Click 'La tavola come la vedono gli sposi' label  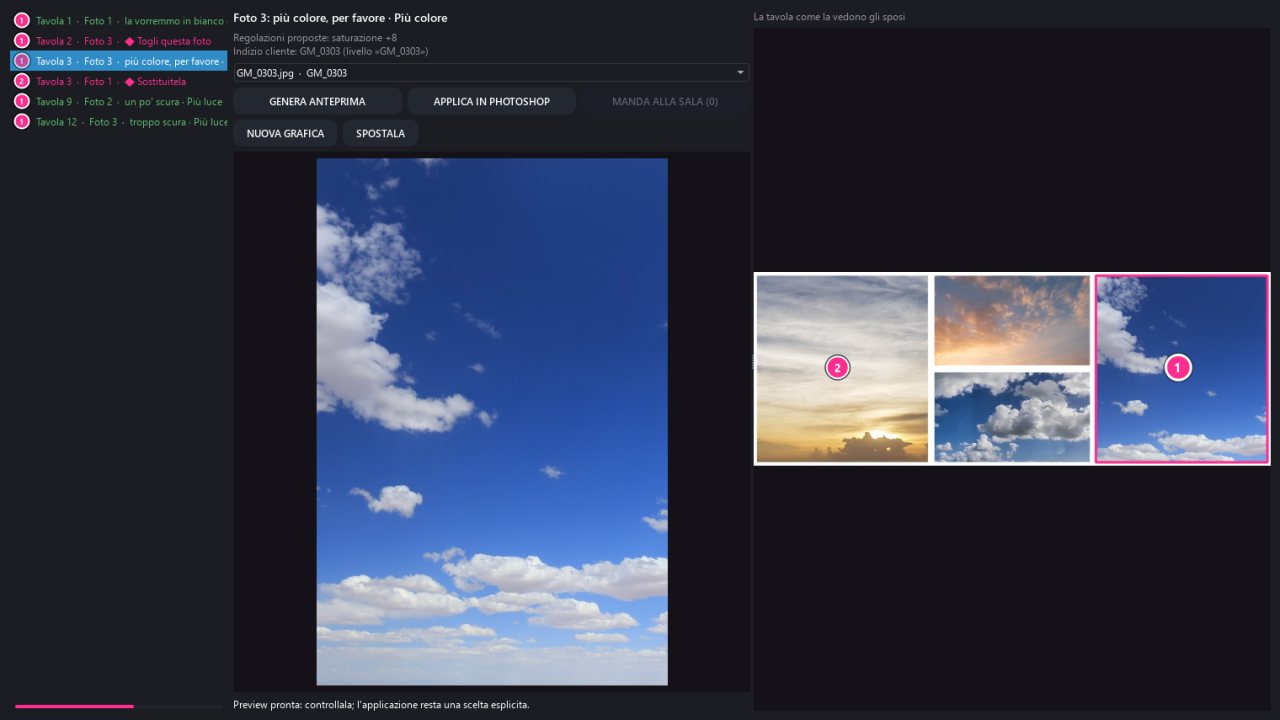point(829,17)
